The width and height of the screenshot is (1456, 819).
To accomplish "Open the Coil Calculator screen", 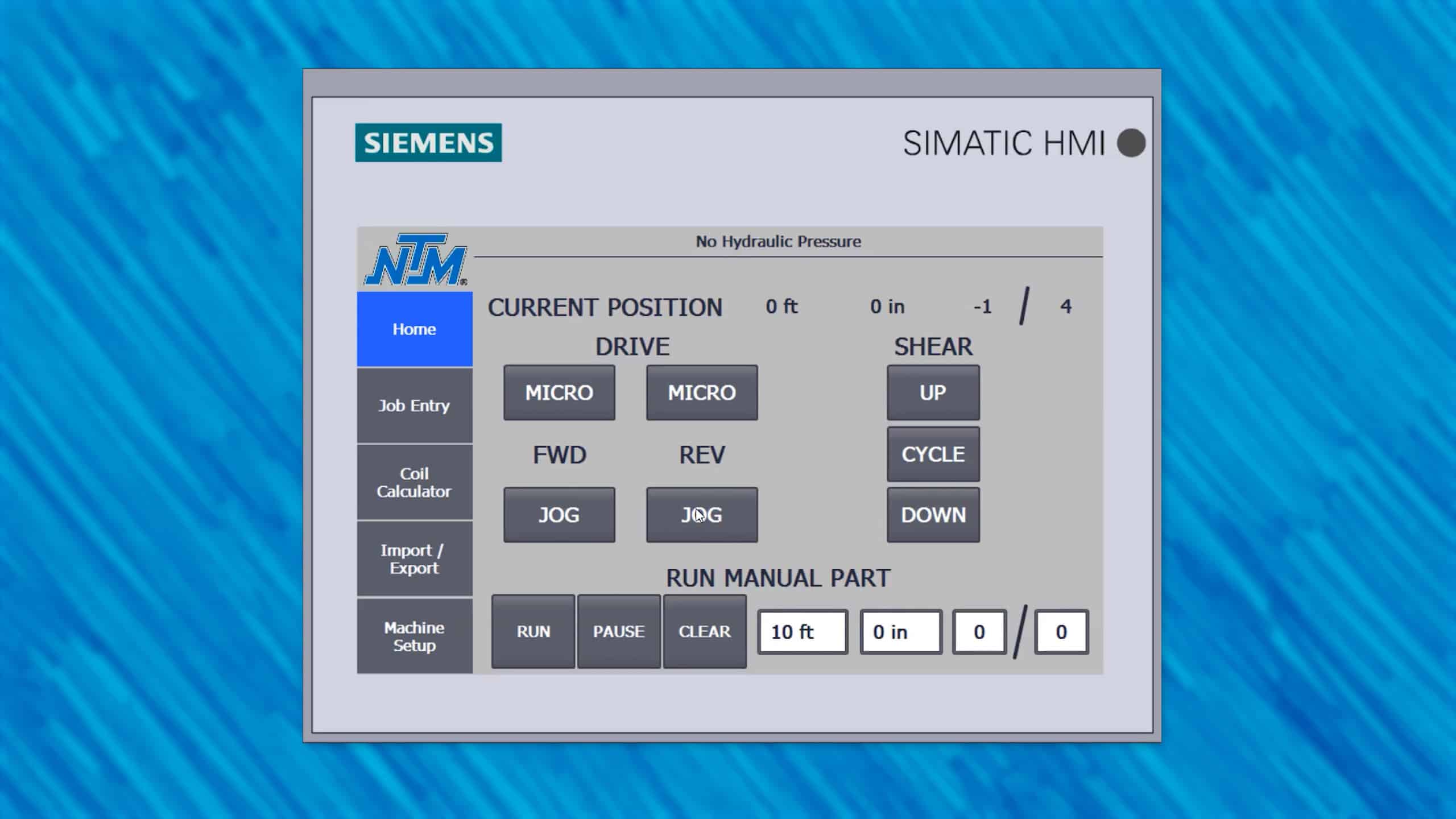I will tap(414, 482).
